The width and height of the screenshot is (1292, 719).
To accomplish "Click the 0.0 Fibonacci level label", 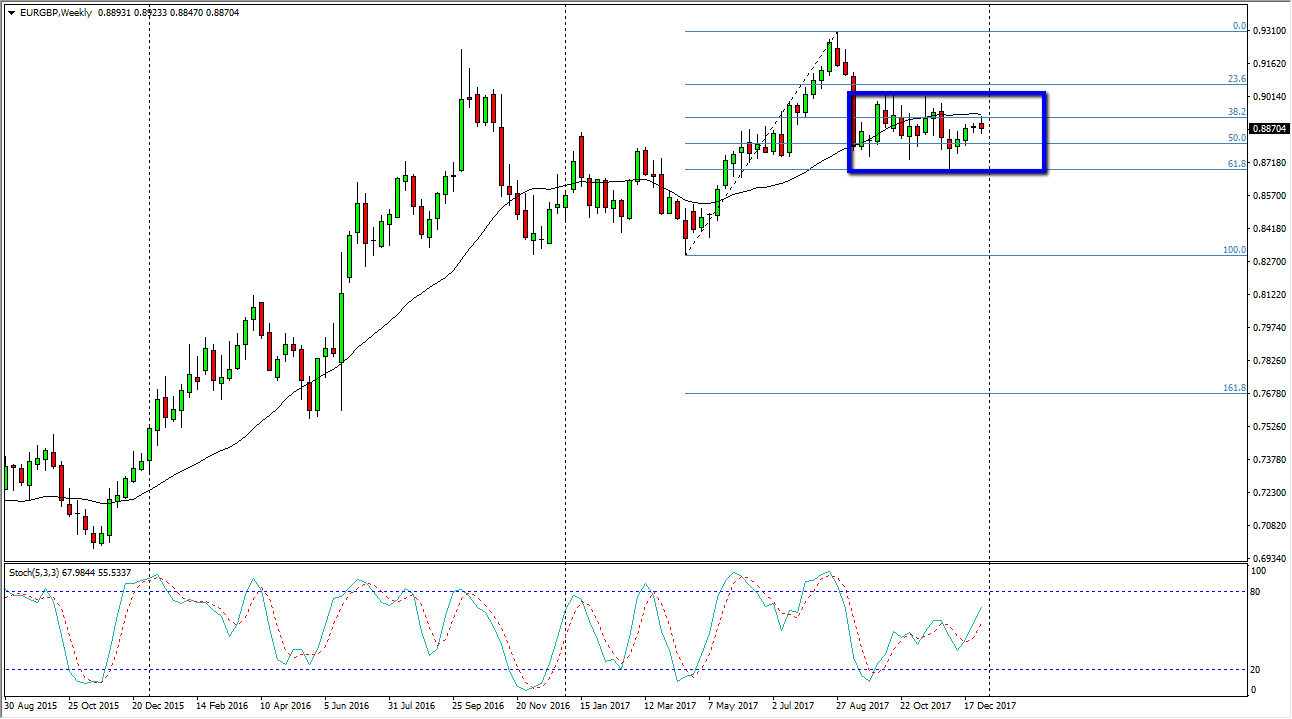I will click(x=1238, y=26).
